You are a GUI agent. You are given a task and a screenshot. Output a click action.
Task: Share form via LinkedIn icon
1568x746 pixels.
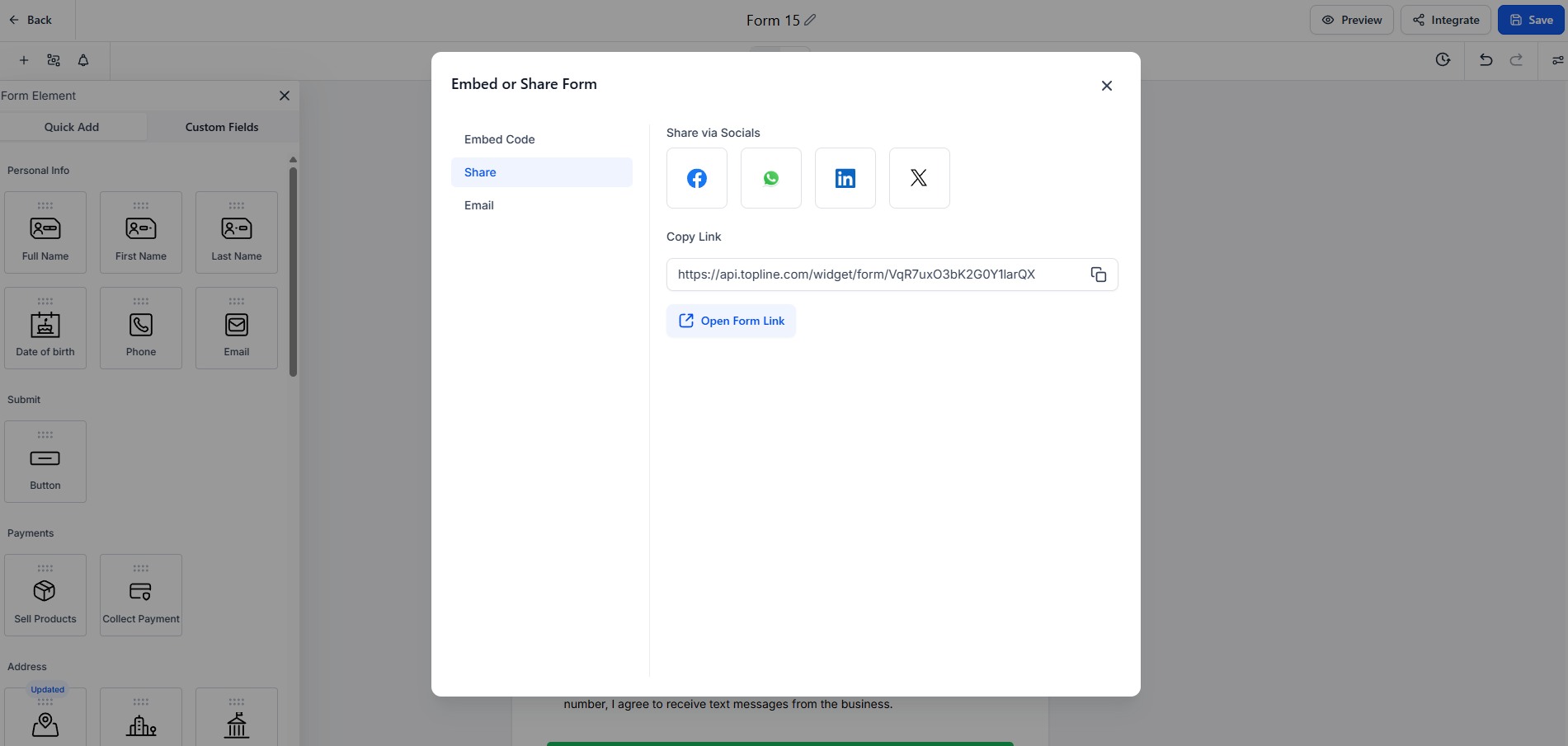[845, 178]
